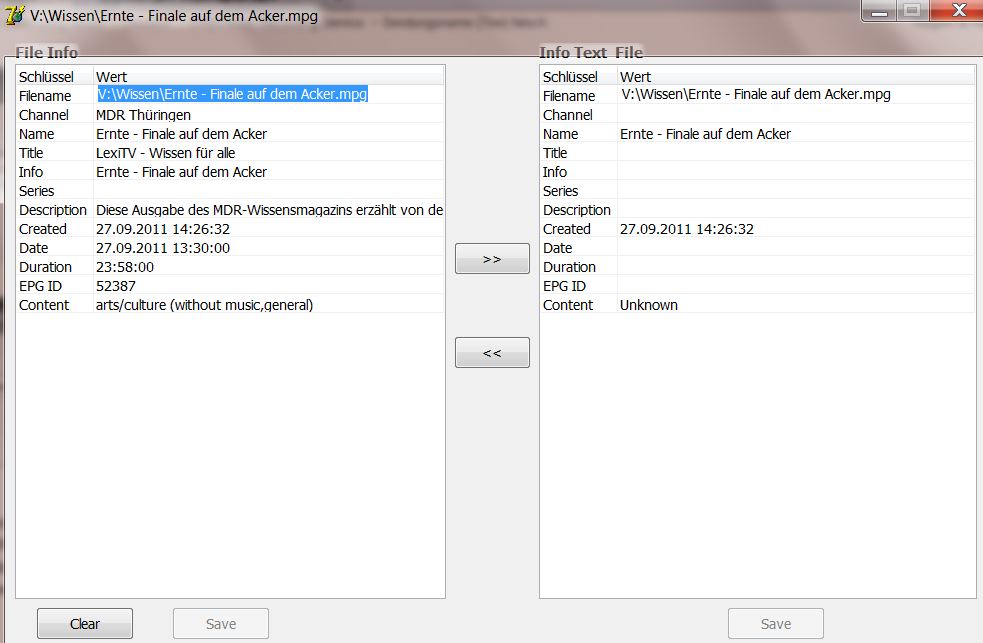Copy values right with the >> button
This screenshot has height=643, width=983.
point(492,258)
